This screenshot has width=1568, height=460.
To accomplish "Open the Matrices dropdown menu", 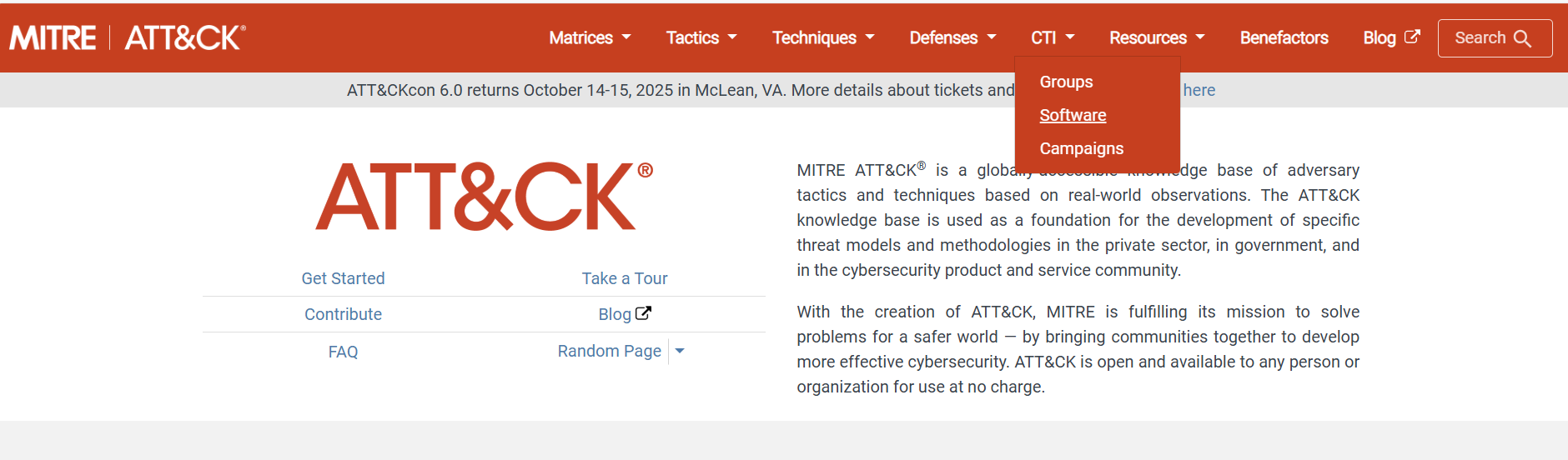I will point(590,38).
